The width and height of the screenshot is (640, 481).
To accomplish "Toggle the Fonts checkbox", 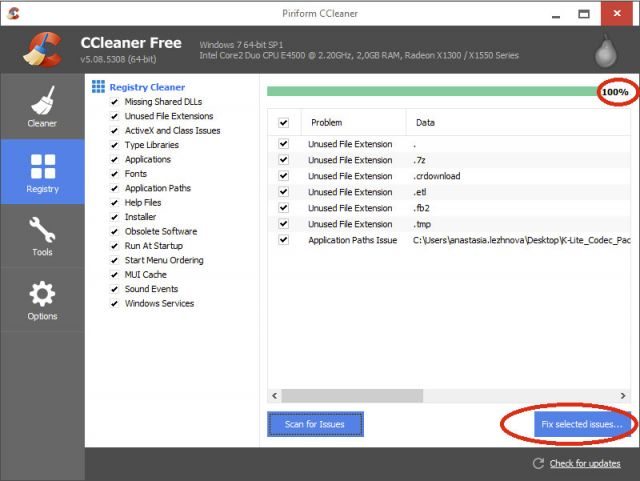I will (x=115, y=174).
